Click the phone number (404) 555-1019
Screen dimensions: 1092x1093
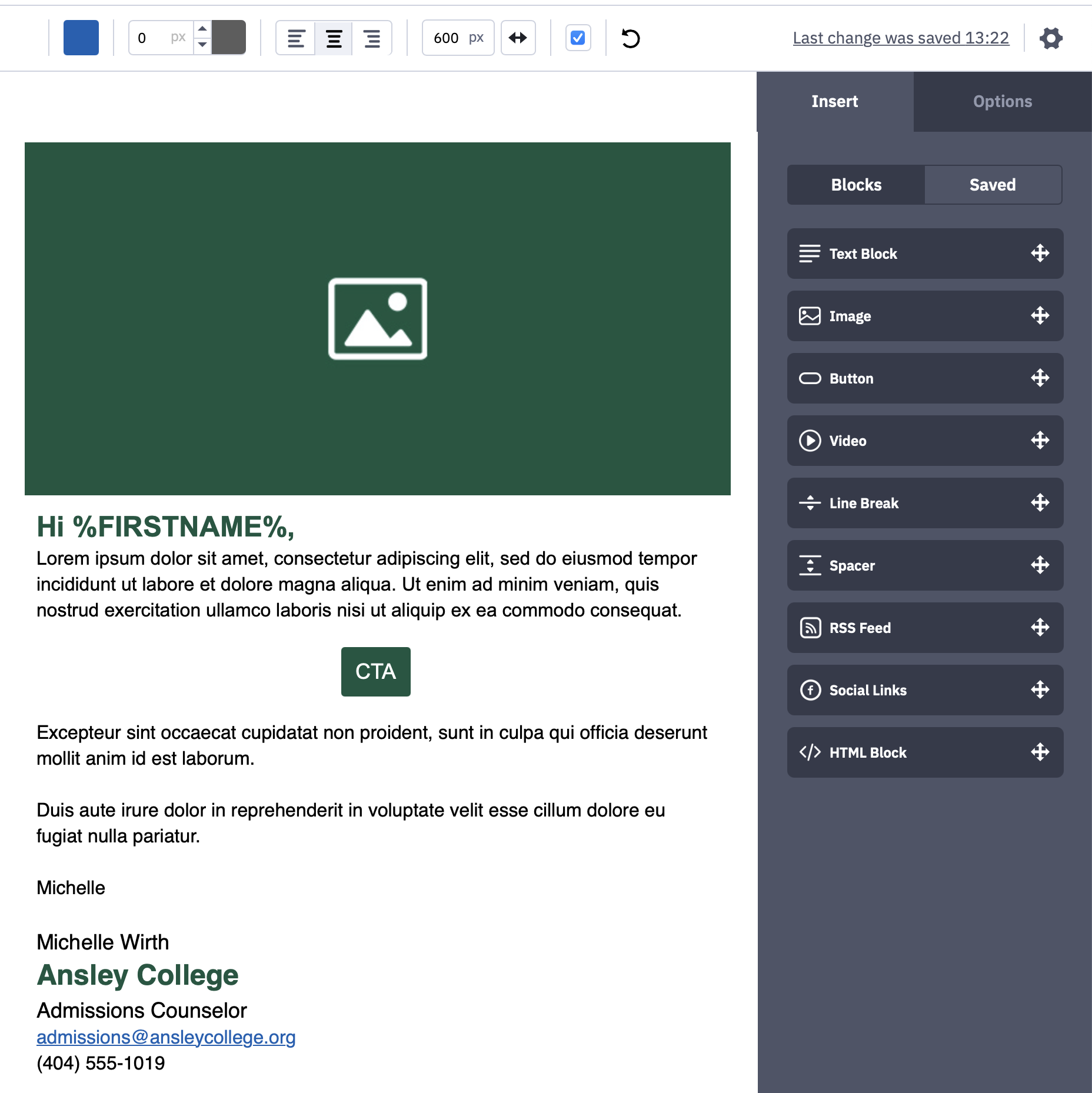[101, 1064]
